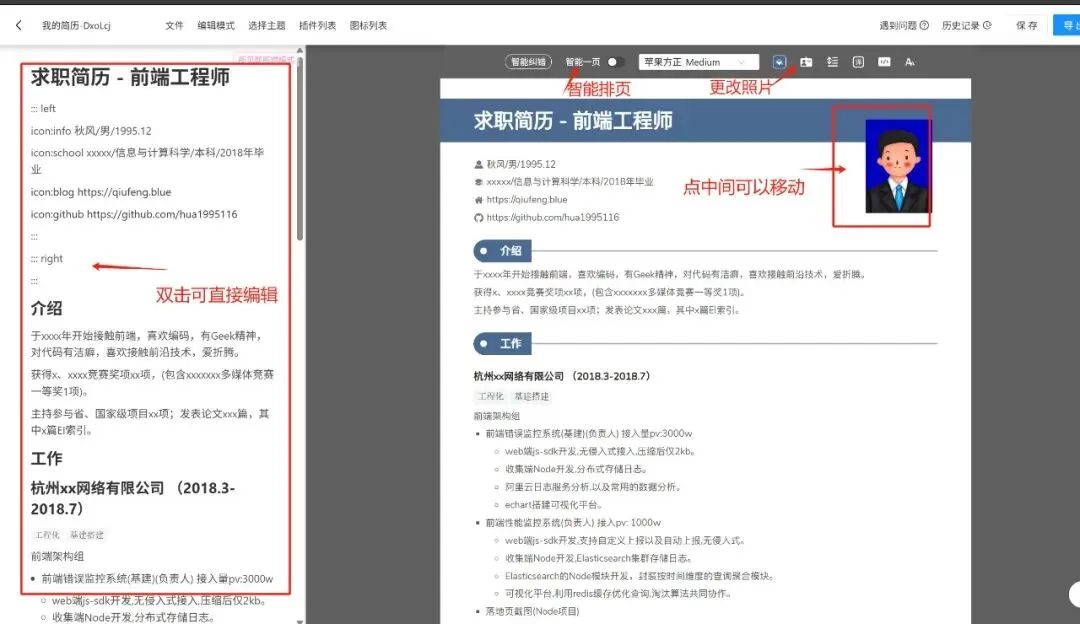Go back with the left arrow
Viewport: 1080px width, 624px height.
tap(19, 25)
